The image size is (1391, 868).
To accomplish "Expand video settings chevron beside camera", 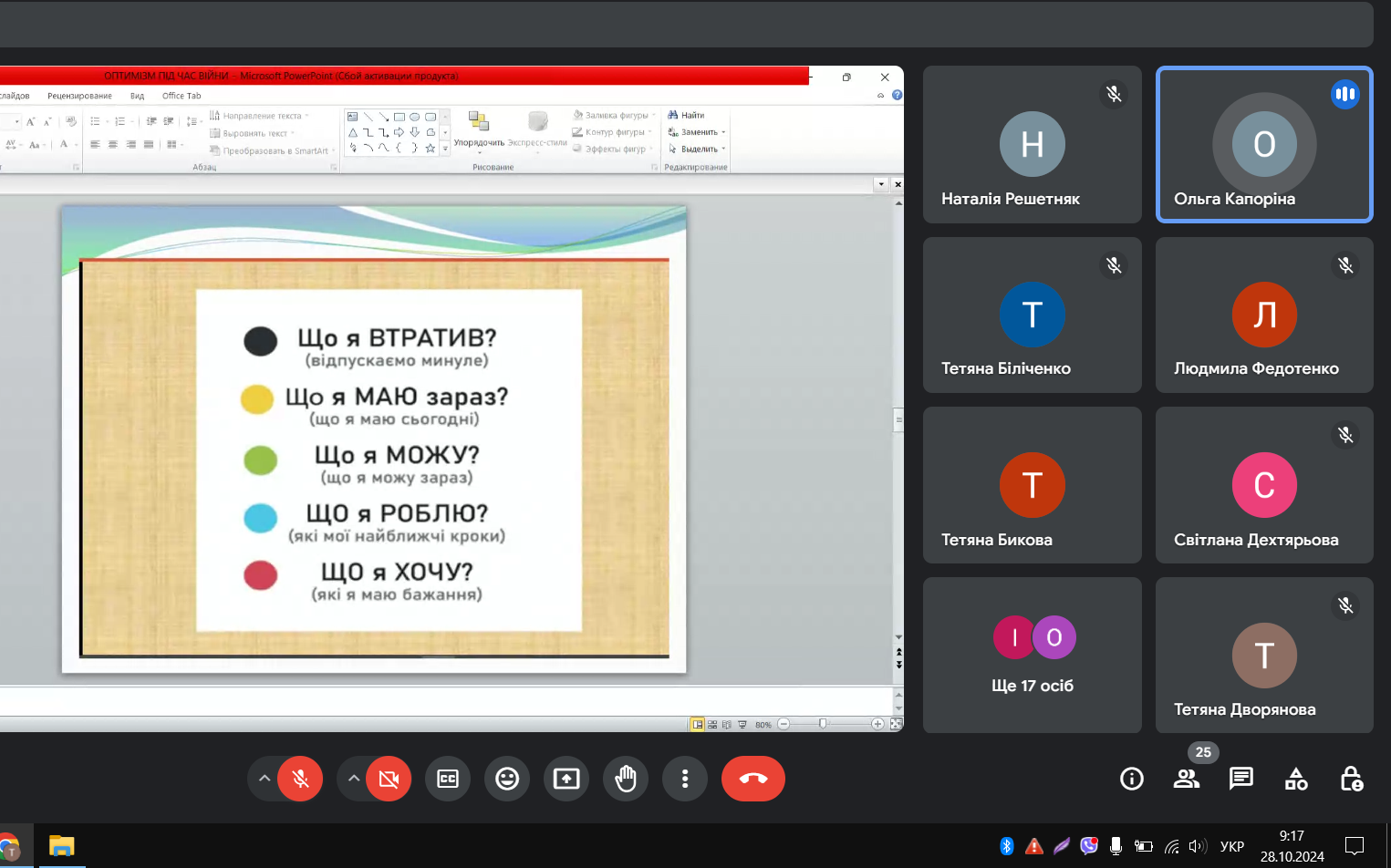I will click(354, 779).
